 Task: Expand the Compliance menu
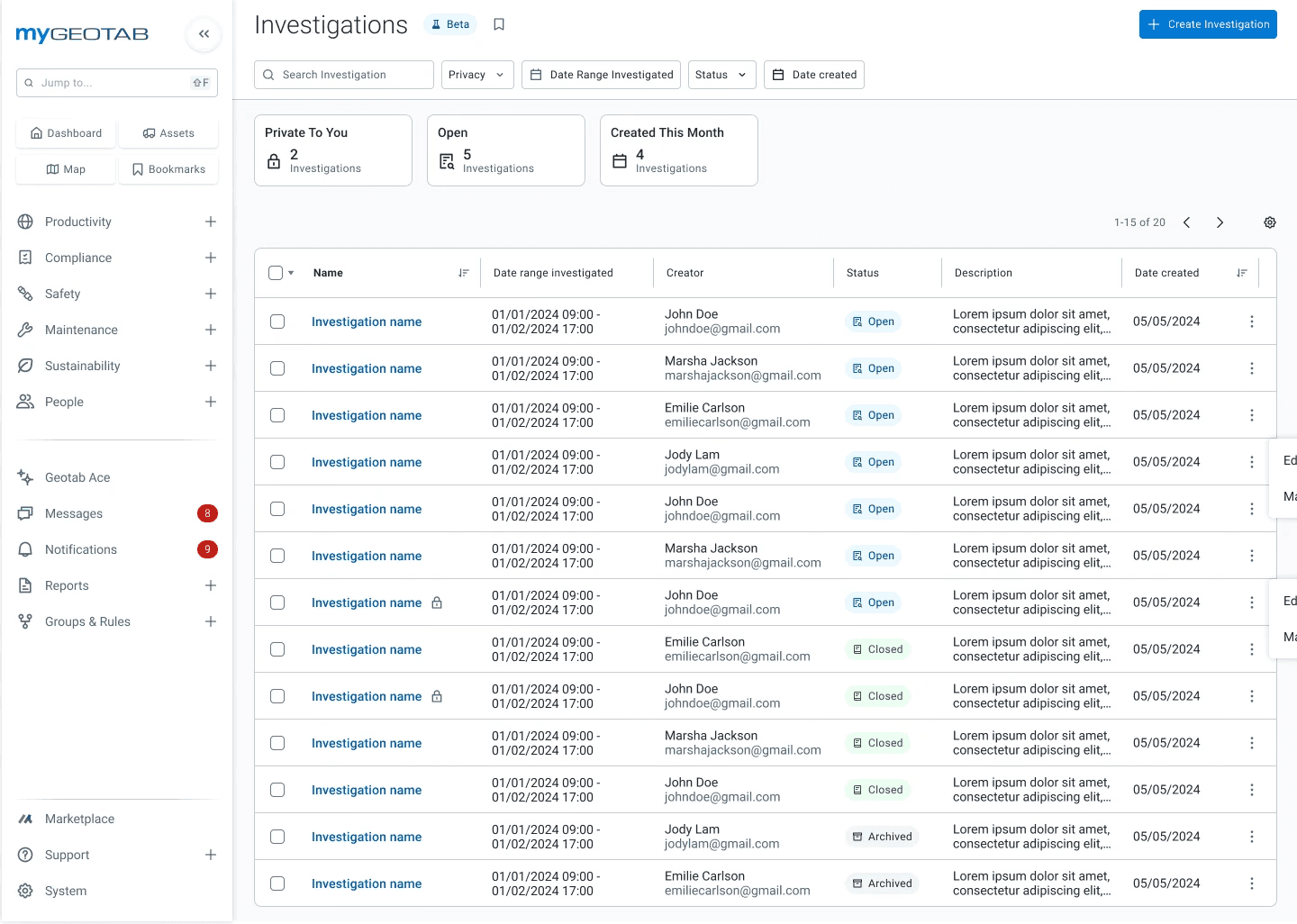tap(210, 258)
